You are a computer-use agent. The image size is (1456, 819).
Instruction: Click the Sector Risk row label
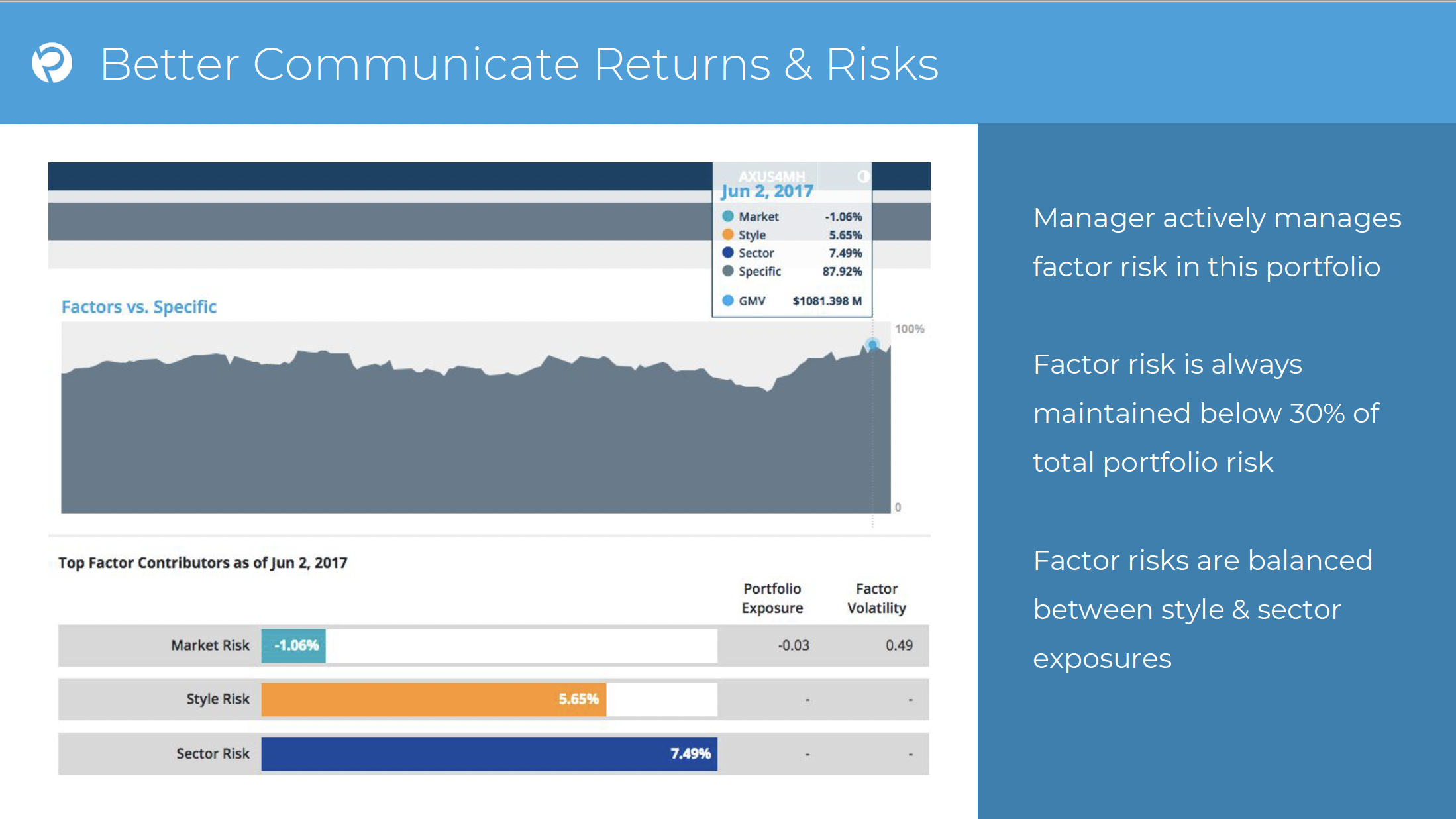(213, 753)
